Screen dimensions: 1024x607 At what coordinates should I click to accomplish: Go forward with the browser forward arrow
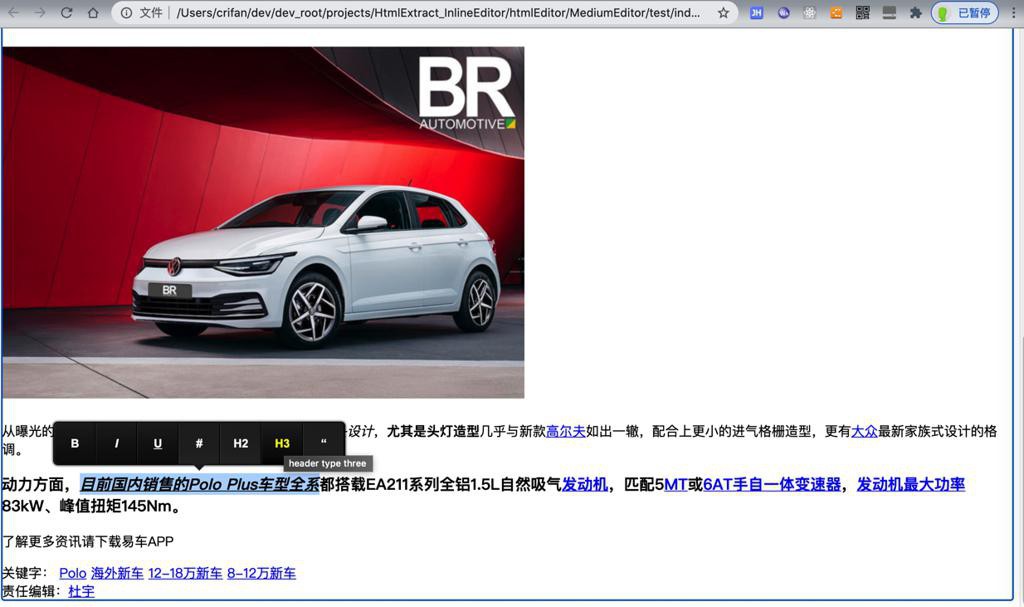[x=40, y=12]
